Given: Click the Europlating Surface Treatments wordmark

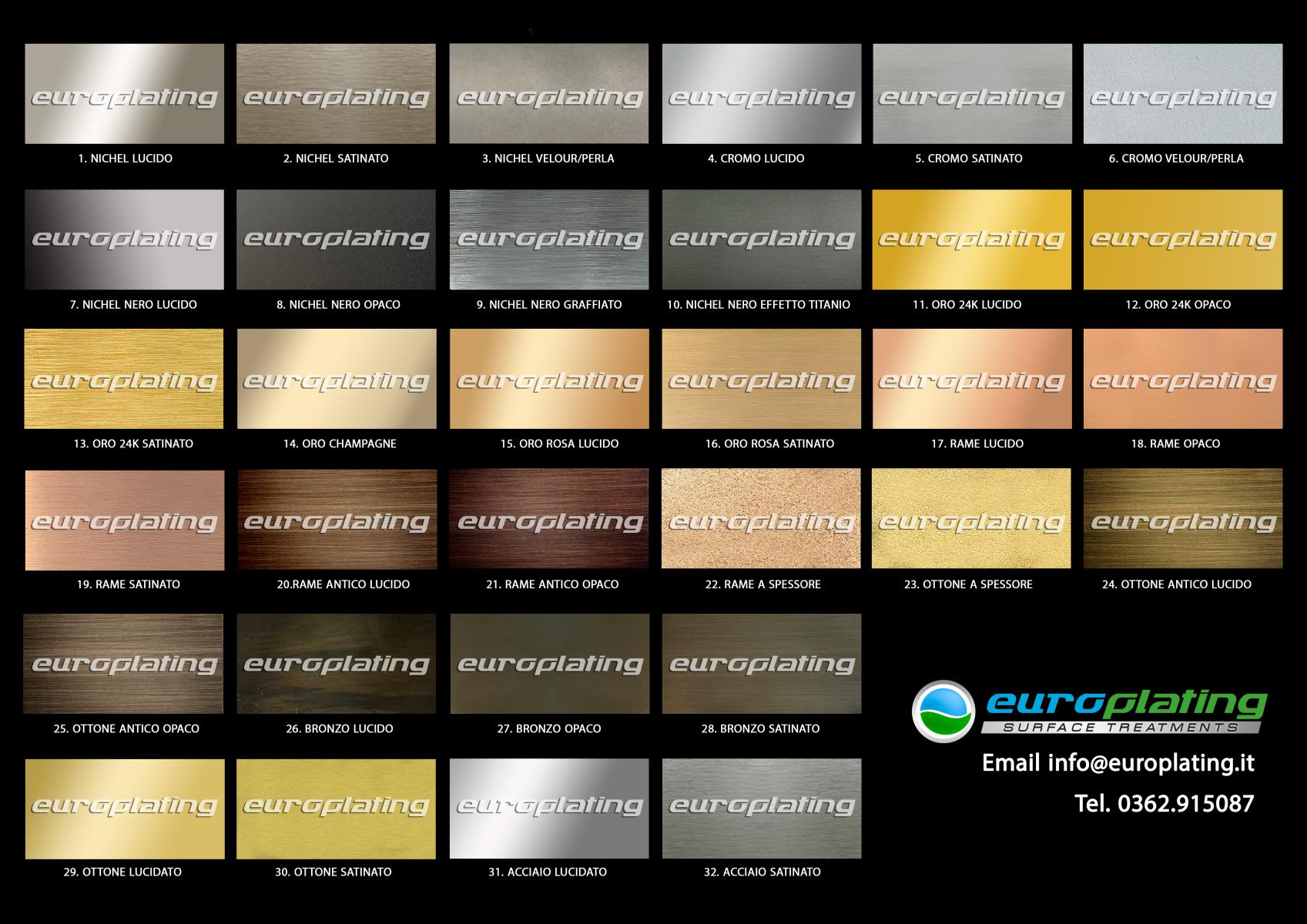Looking at the screenshot, I should 1124,711.
